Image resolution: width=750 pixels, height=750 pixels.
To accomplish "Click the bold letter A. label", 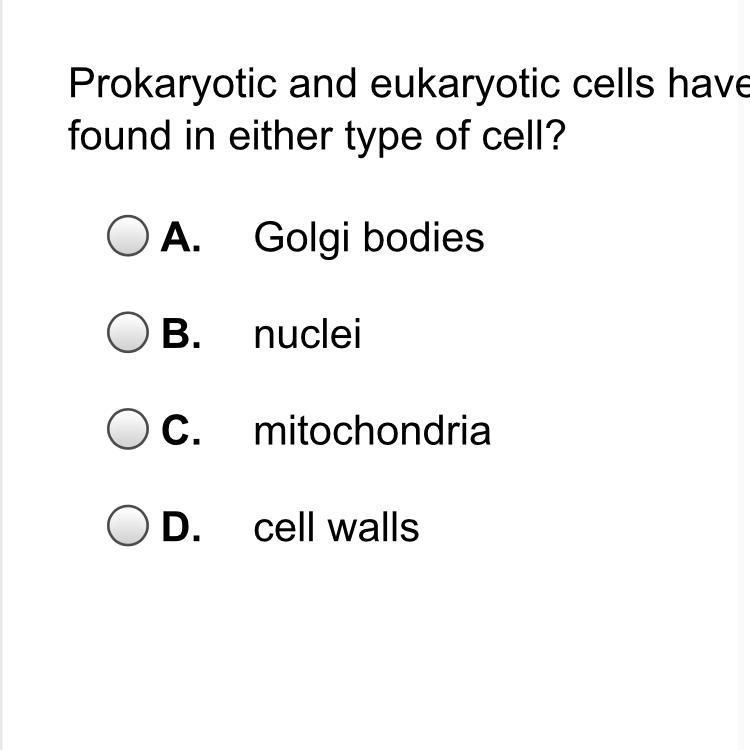I will tap(180, 237).
